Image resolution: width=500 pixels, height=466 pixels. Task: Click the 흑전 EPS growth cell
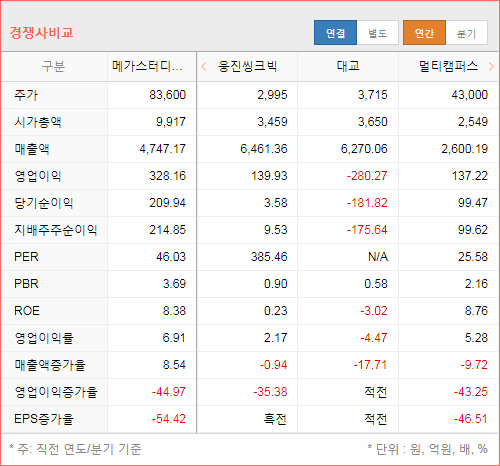coord(275,419)
